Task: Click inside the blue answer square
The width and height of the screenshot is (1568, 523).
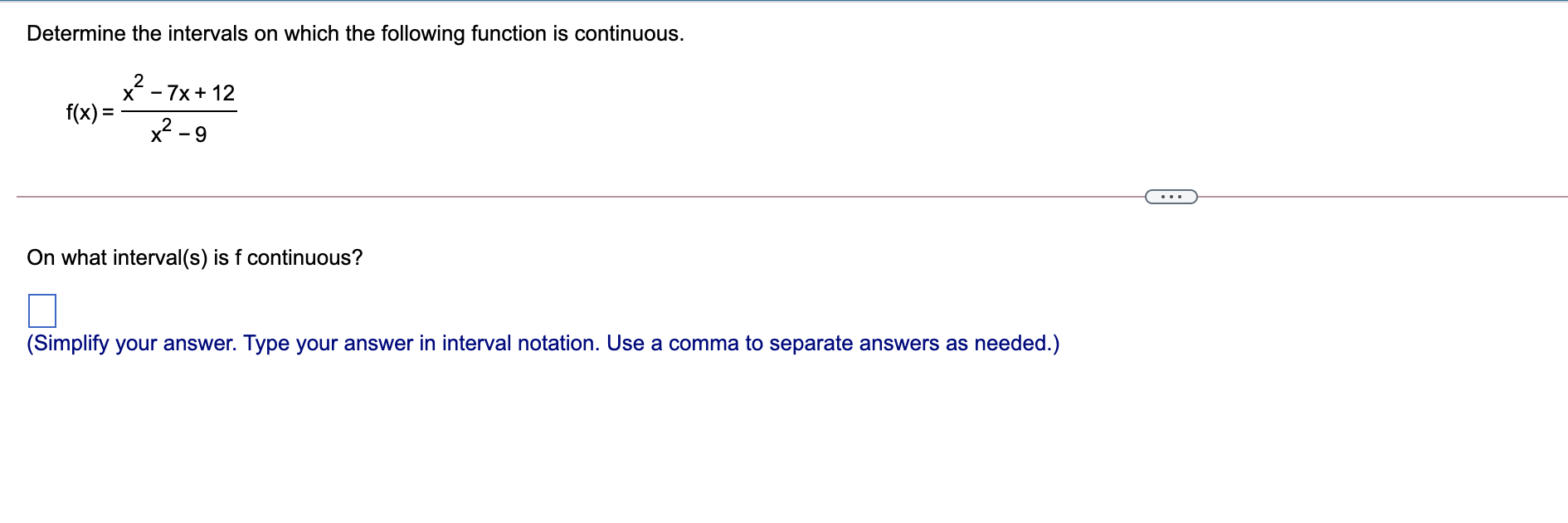Action: [x=43, y=312]
